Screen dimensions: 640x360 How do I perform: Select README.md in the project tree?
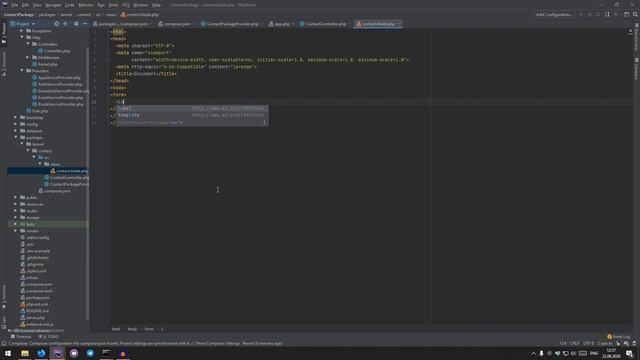(34, 311)
